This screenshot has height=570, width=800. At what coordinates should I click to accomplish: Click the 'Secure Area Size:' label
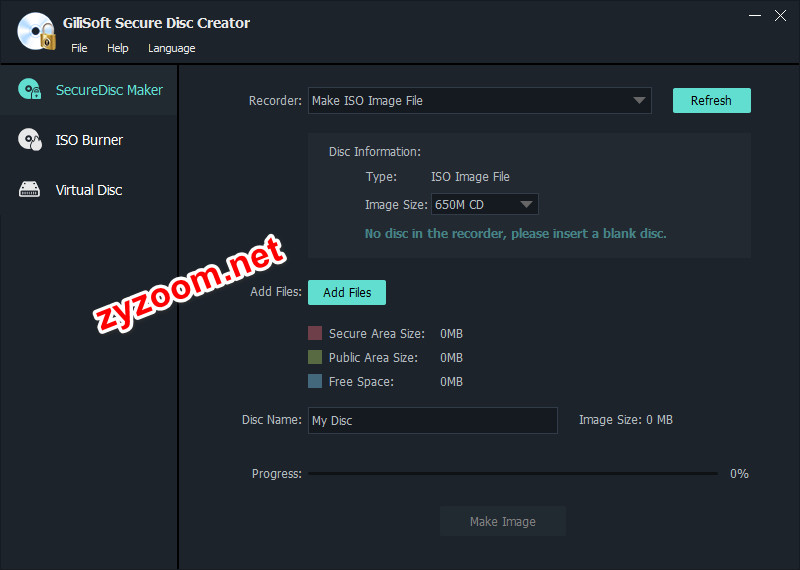(377, 334)
